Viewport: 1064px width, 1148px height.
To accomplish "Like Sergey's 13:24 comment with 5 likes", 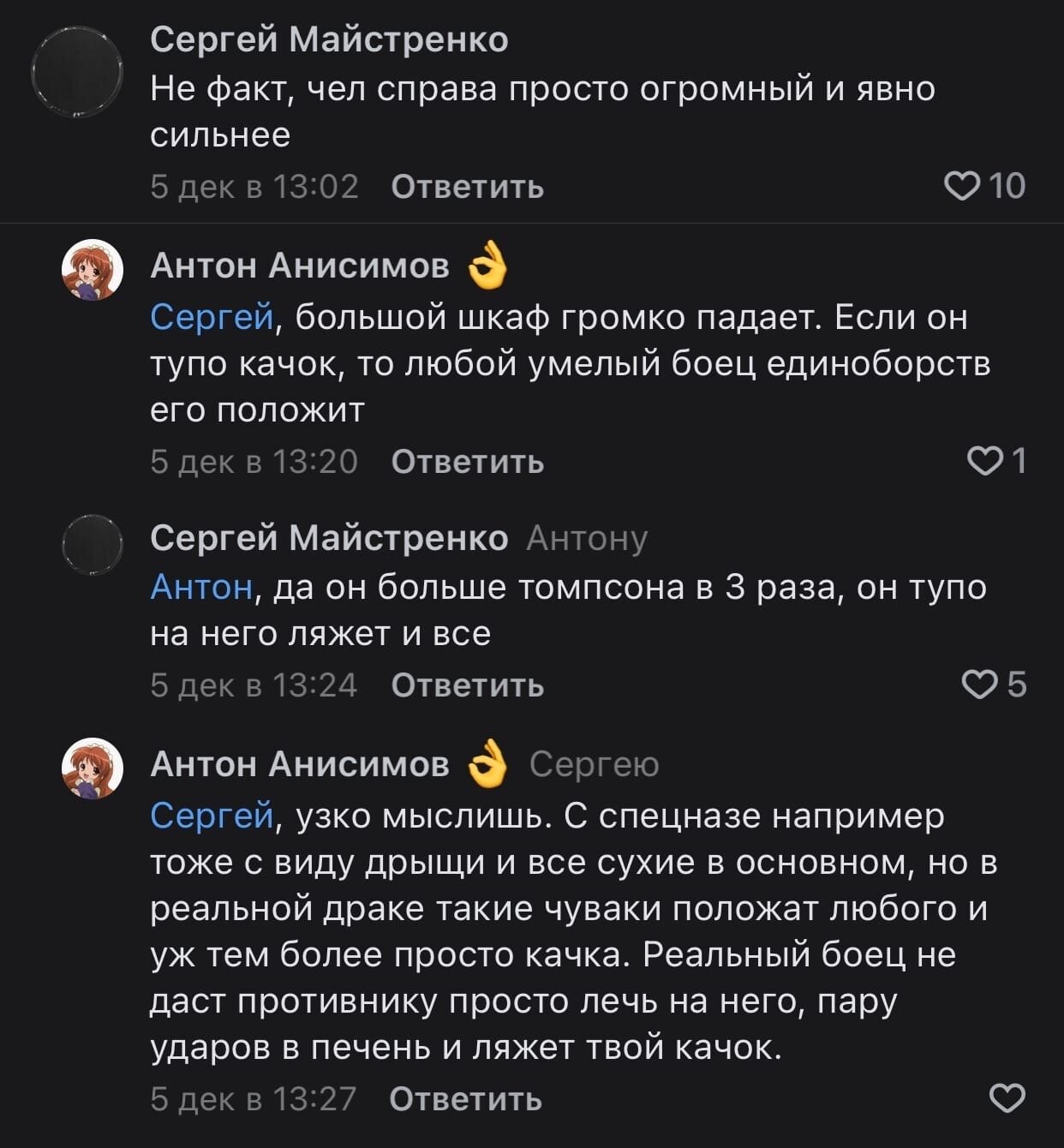I will [x=979, y=685].
